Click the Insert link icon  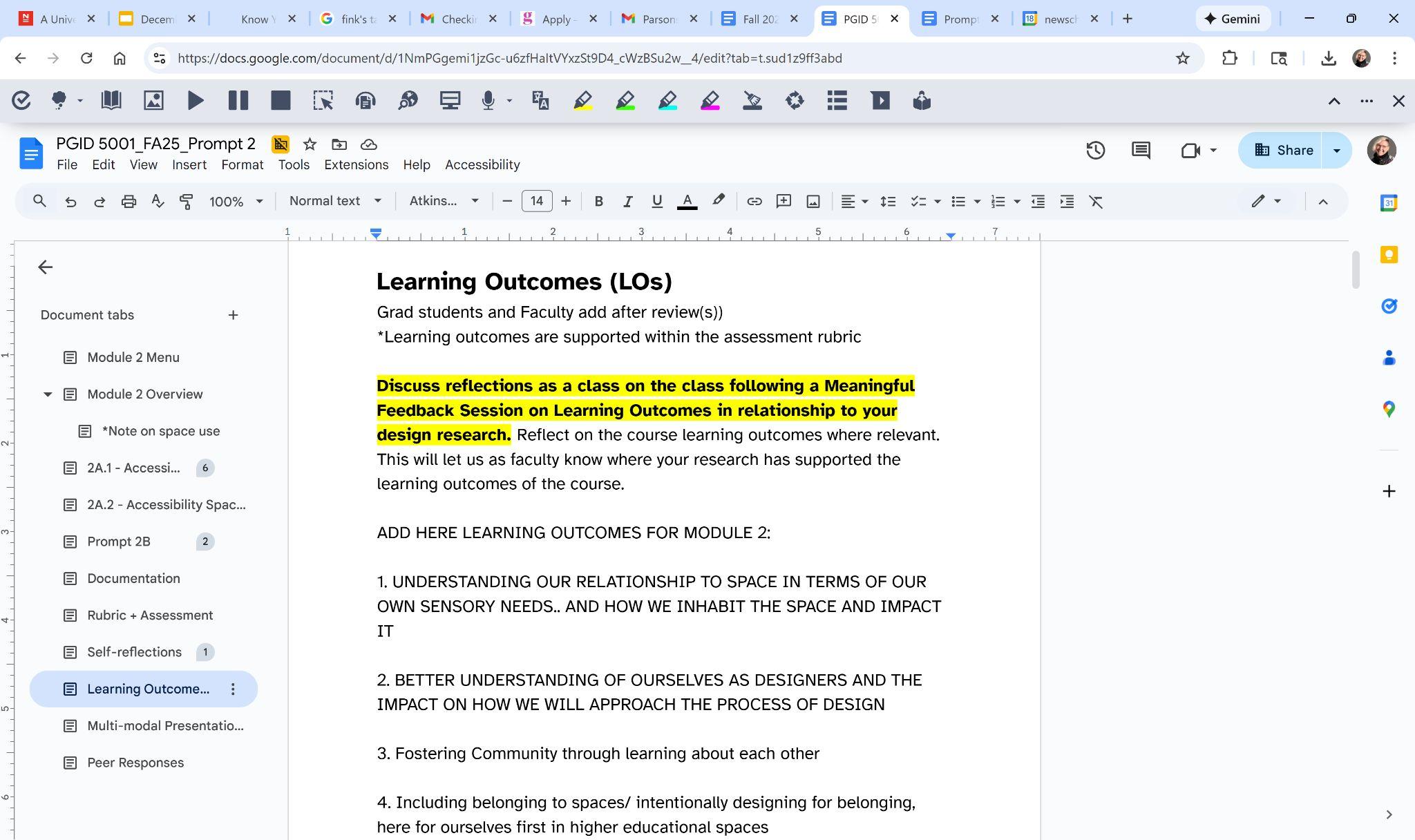tap(754, 201)
